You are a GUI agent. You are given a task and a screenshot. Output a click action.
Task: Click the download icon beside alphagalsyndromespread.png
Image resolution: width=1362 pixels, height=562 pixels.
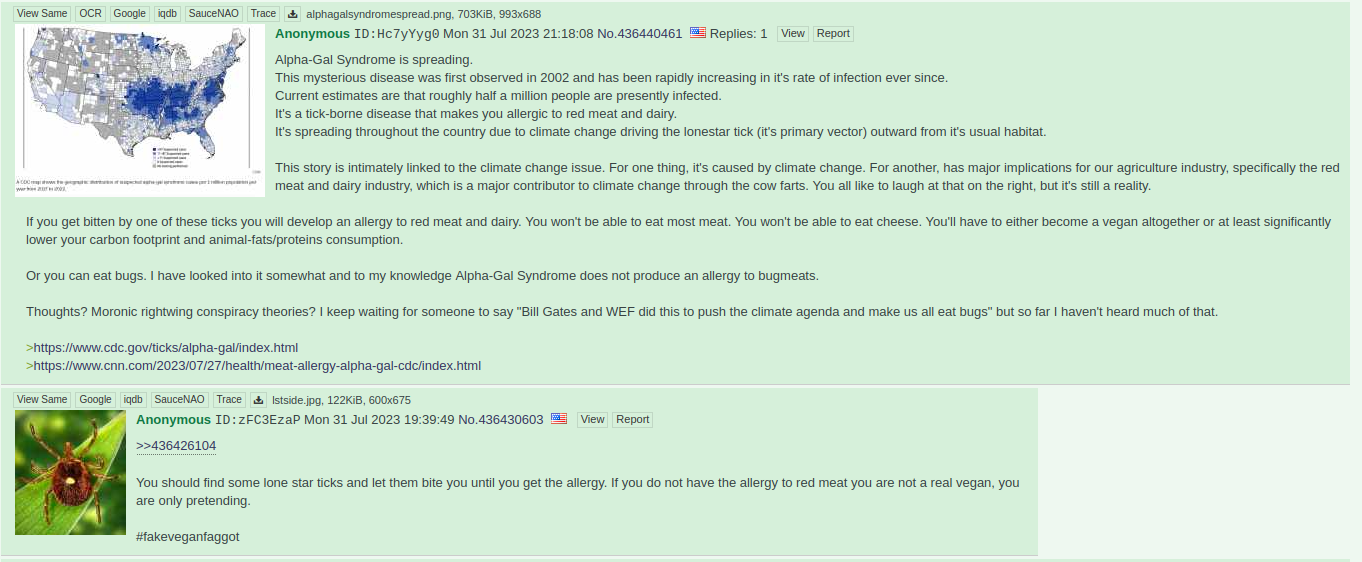[x=292, y=14]
